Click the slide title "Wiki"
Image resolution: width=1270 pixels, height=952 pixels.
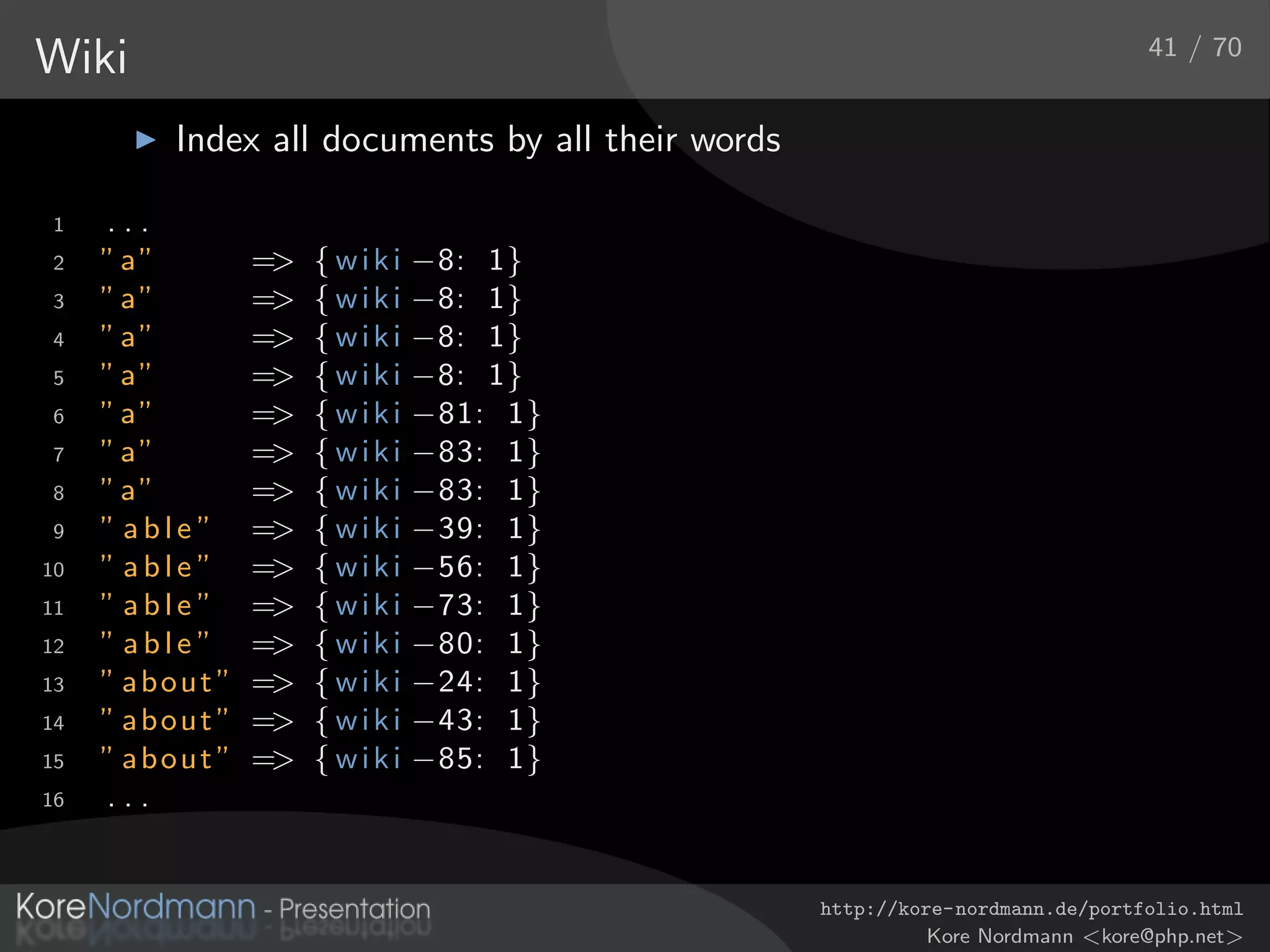click(x=81, y=56)
